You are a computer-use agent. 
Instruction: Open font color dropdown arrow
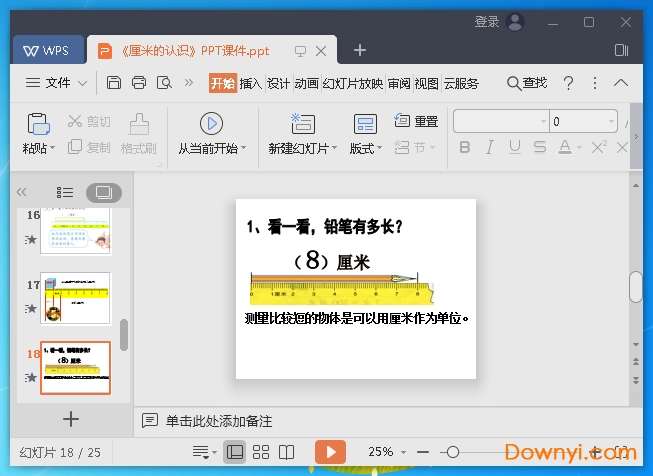579,147
